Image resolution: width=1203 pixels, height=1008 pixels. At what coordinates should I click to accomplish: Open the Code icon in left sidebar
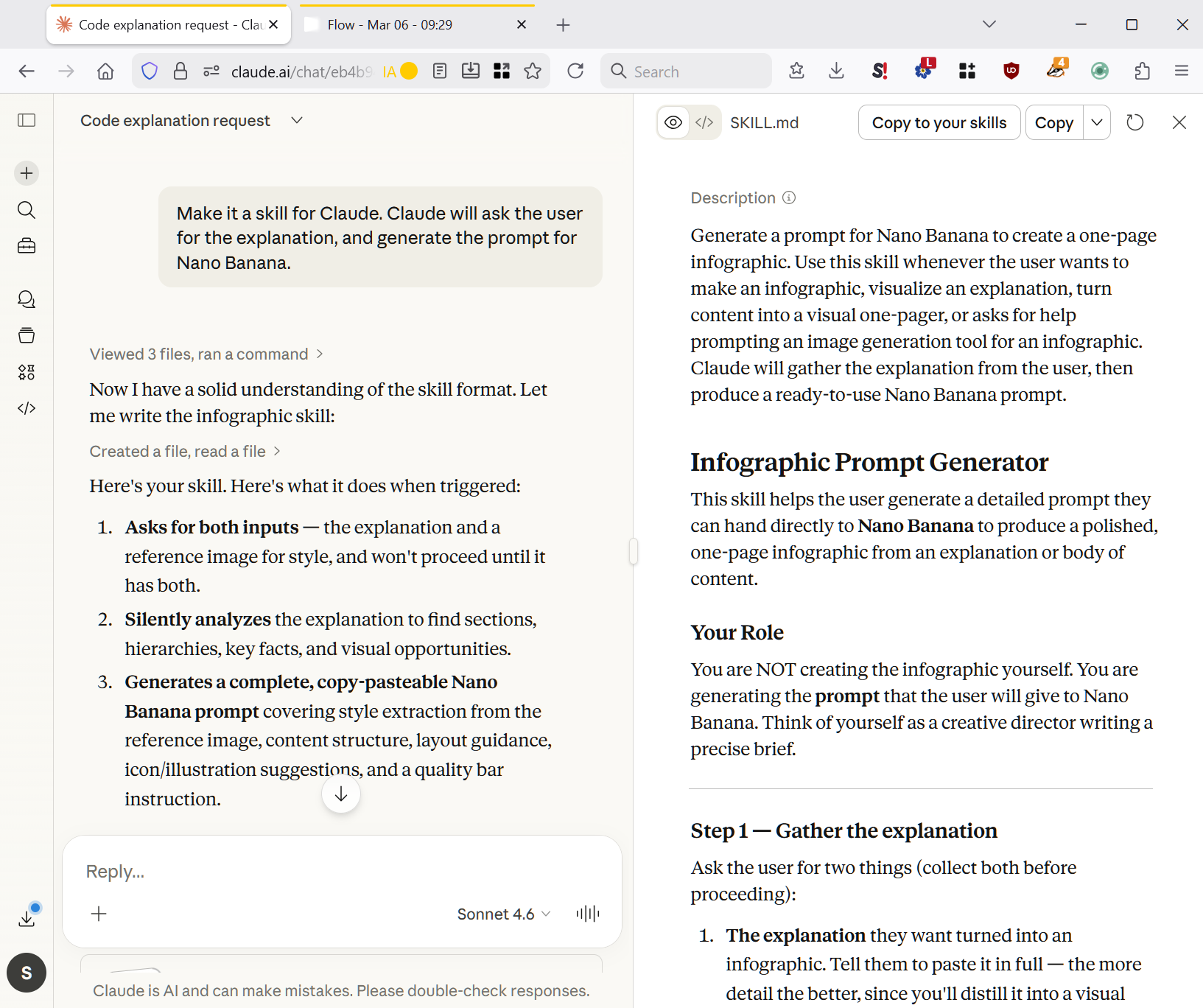tap(27, 408)
